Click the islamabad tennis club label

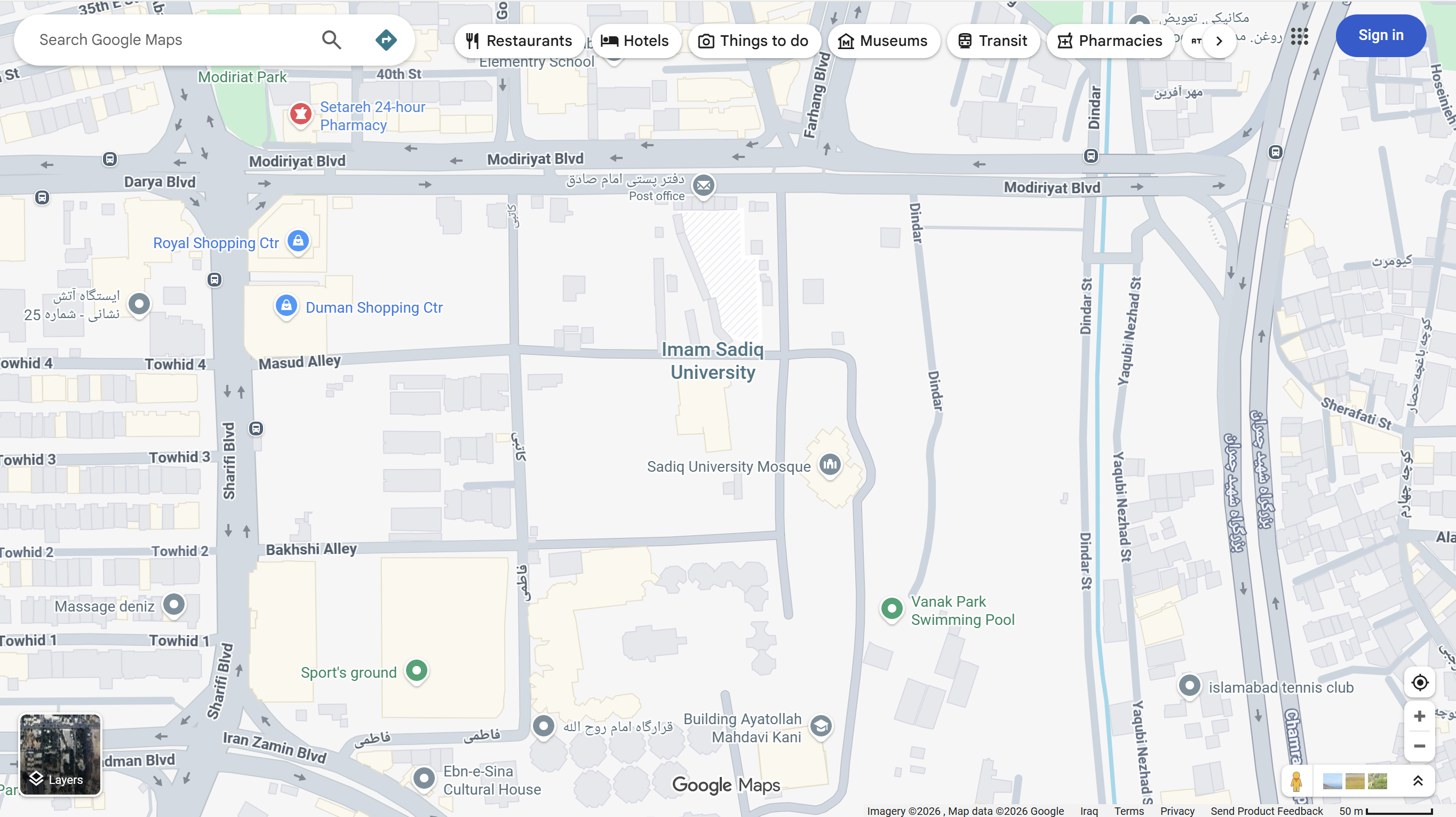click(x=1281, y=687)
